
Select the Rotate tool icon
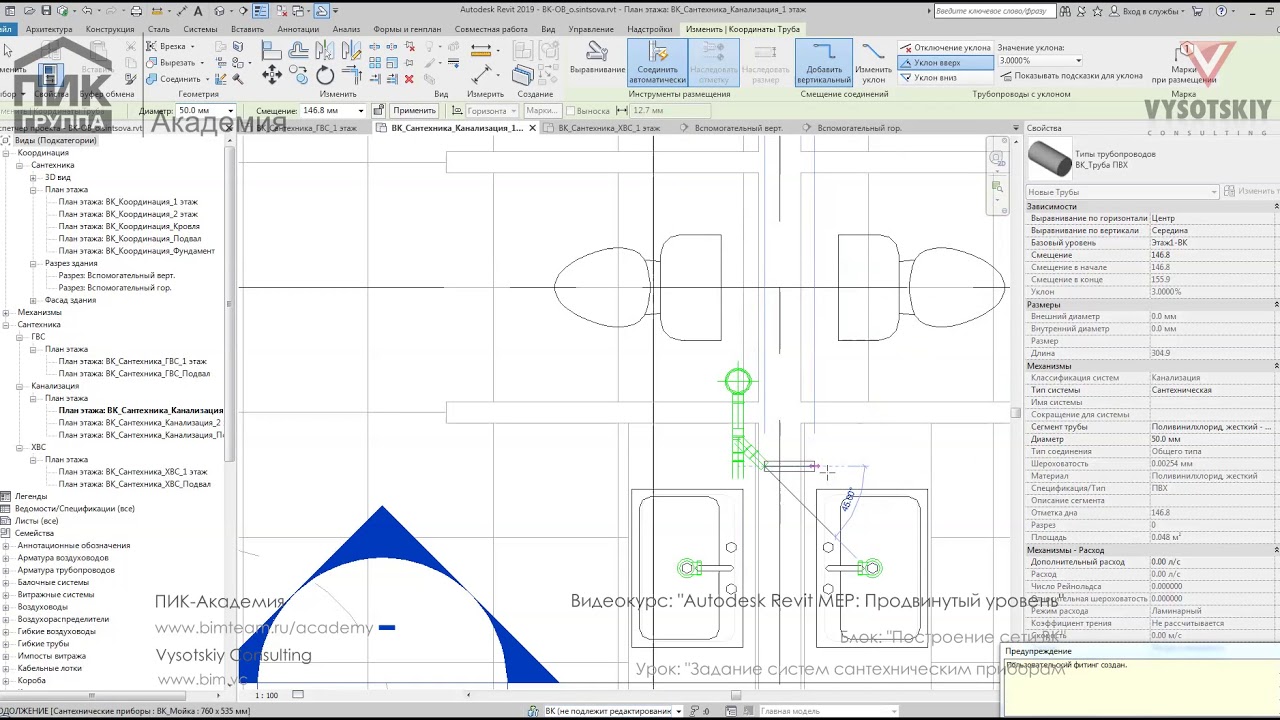325,75
